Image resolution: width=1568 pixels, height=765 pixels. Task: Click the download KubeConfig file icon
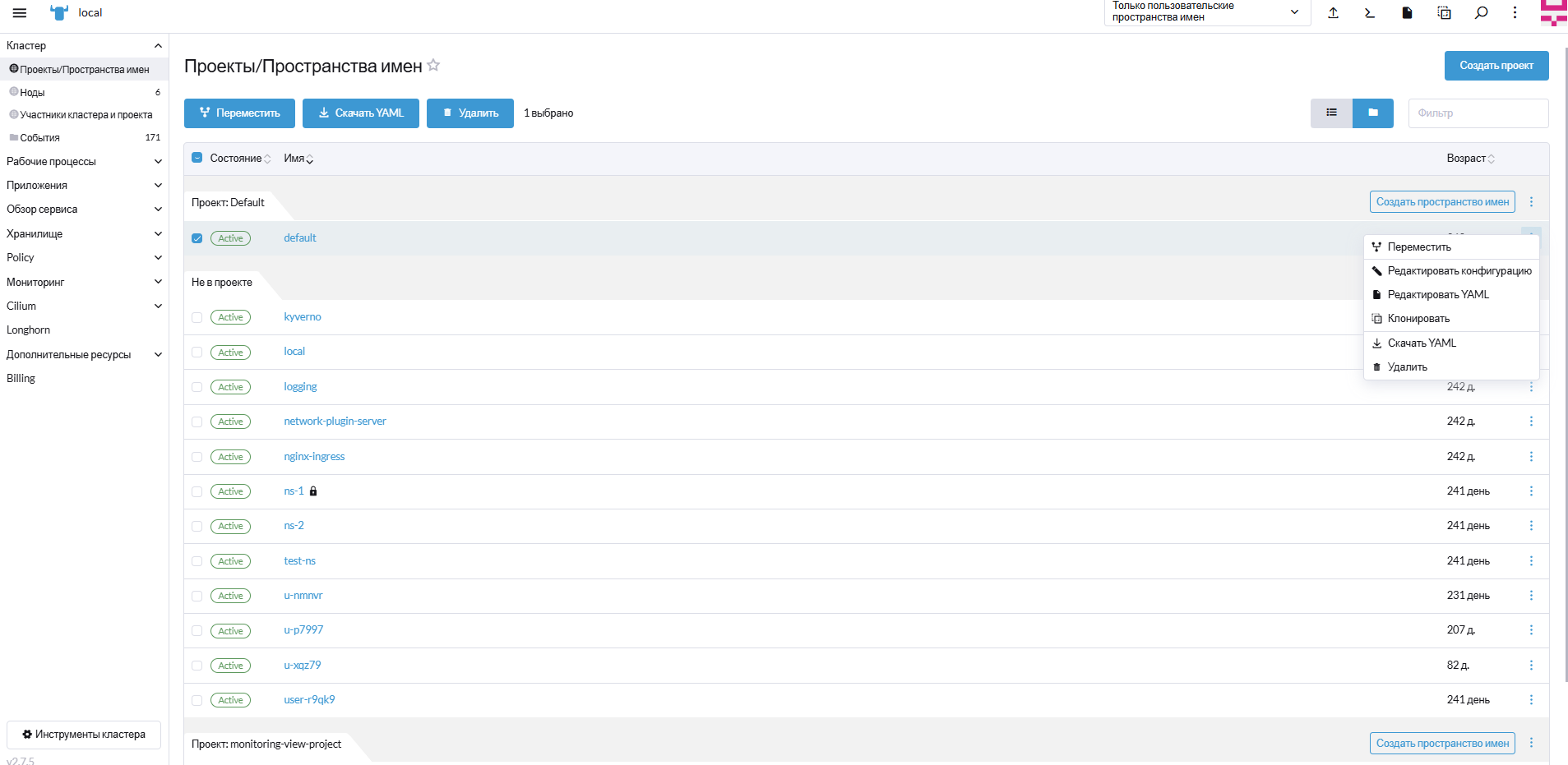click(1407, 13)
